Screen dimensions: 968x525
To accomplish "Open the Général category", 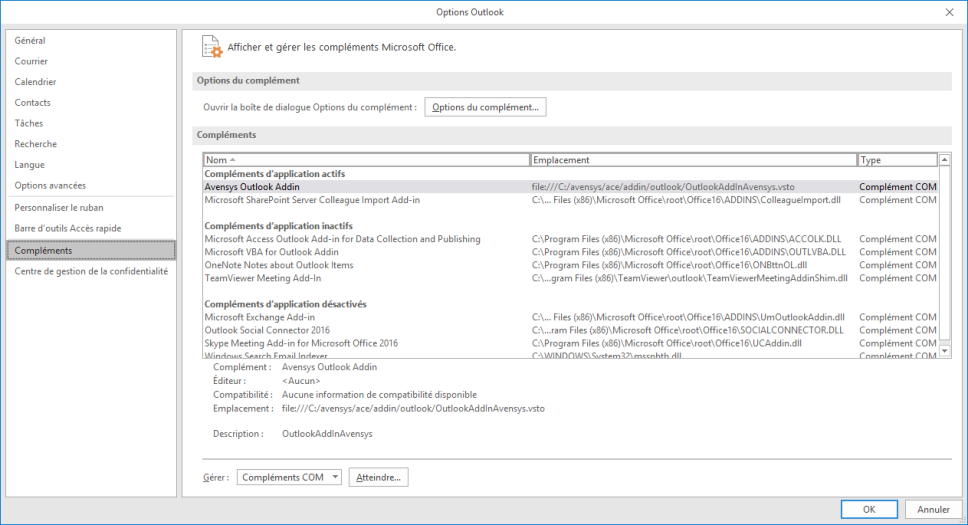I will [30, 41].
